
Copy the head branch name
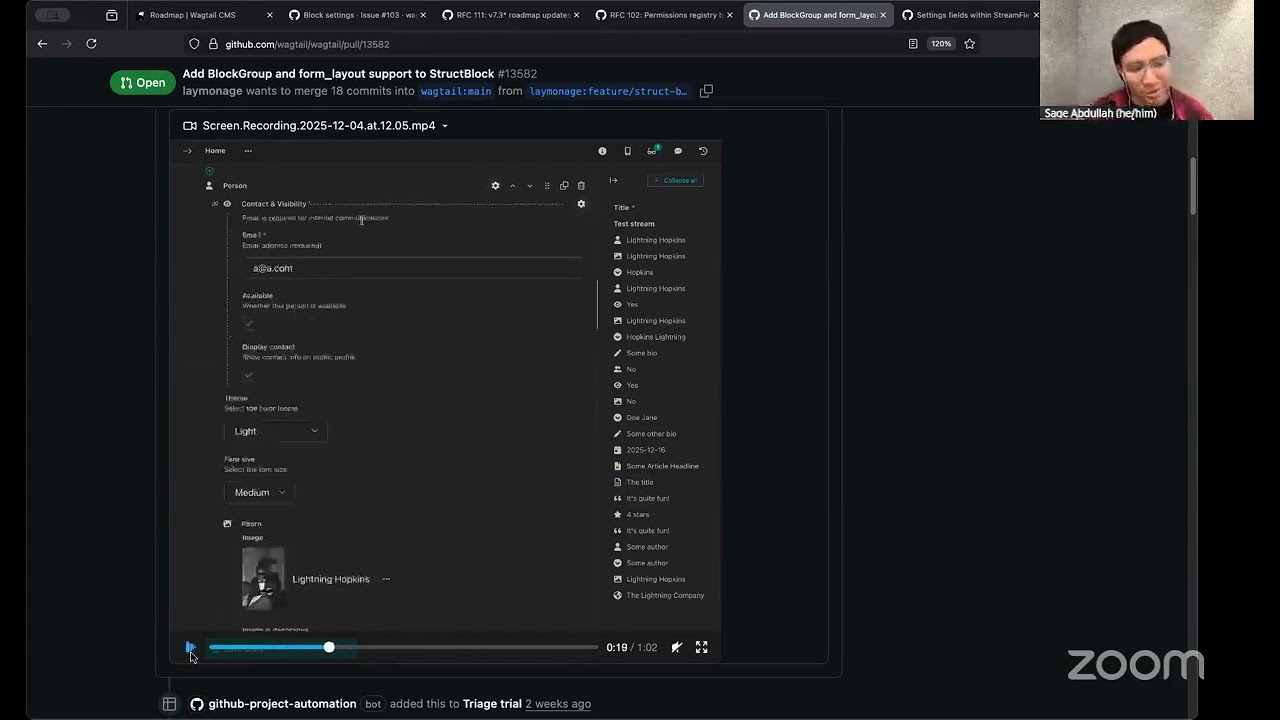point(706,91)
